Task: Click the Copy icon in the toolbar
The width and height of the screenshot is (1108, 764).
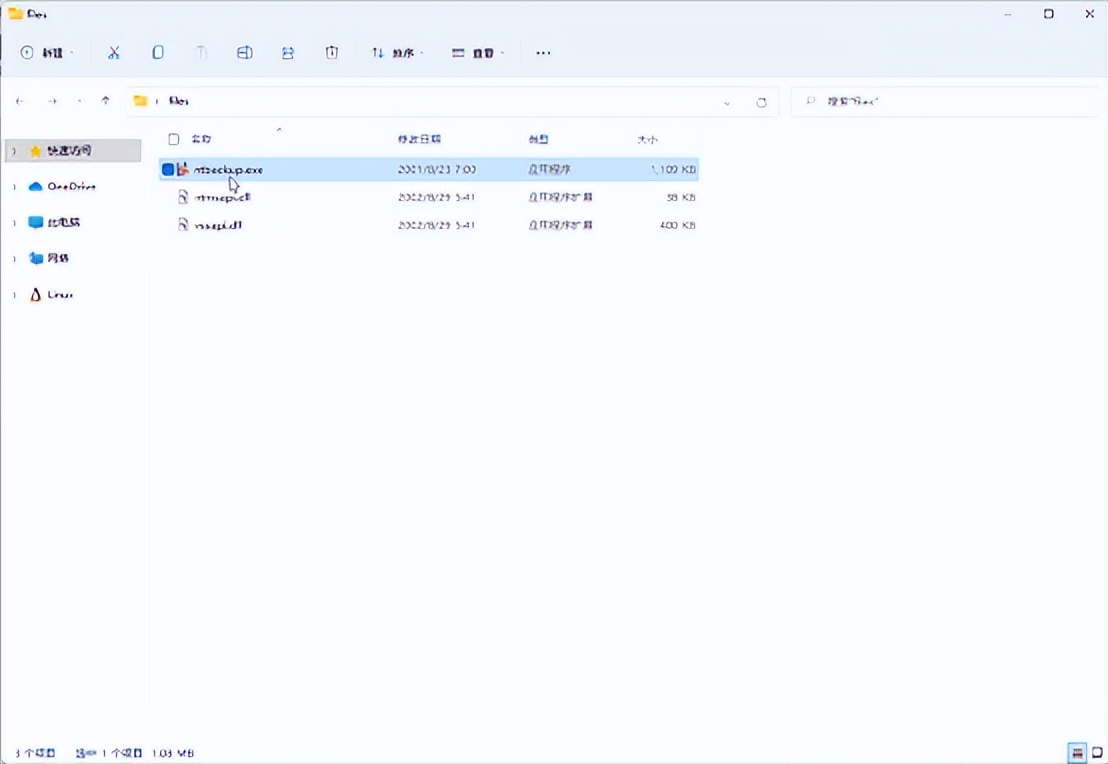Action: [157, 52]
